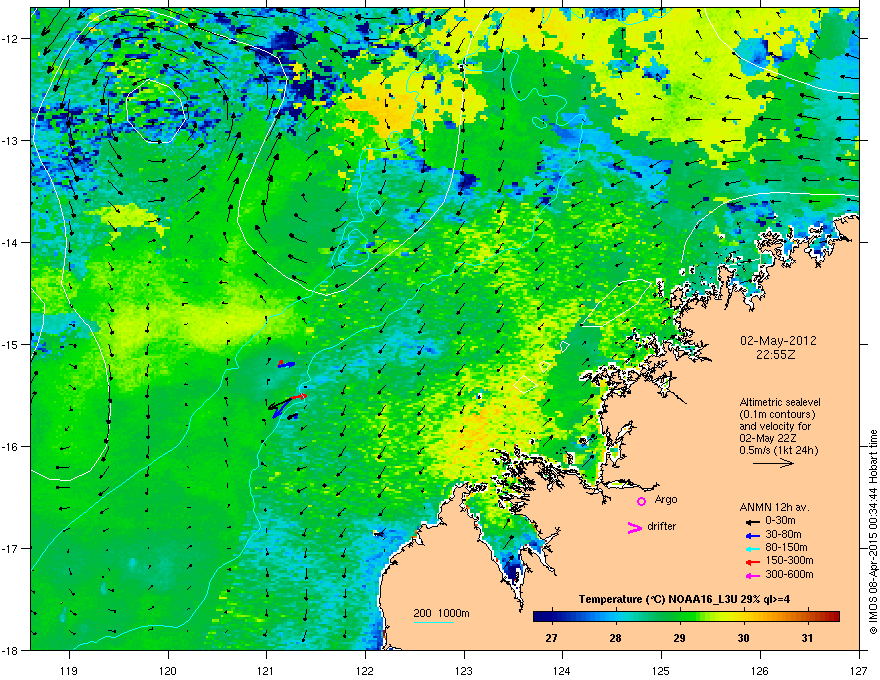This screenshot has height=680, width=880.
Task: Click the latitude axis label '-17'
Action: tap(10, 549)
